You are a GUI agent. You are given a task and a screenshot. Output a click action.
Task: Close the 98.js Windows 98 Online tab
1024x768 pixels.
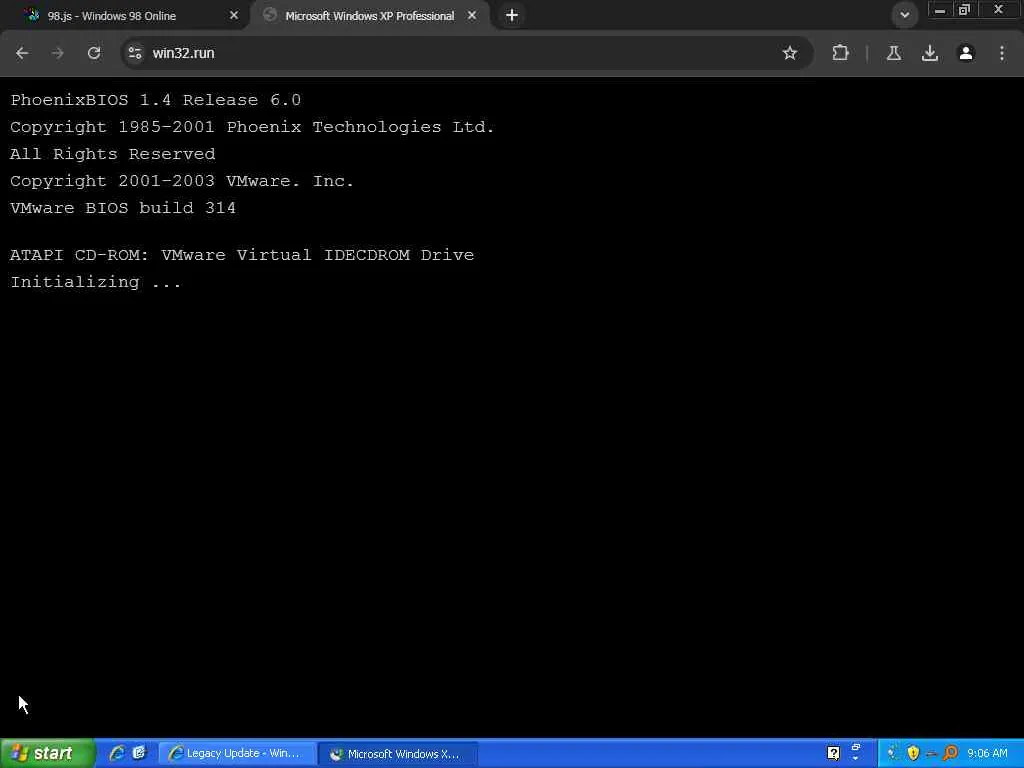click(234, 15)
